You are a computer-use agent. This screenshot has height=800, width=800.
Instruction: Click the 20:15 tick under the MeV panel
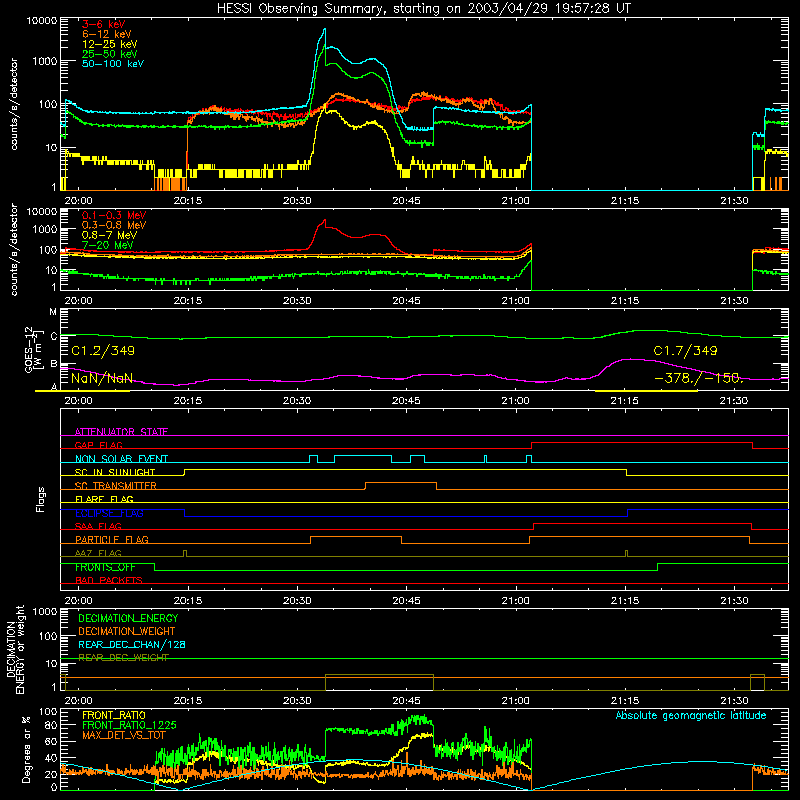tap(188, 301)
